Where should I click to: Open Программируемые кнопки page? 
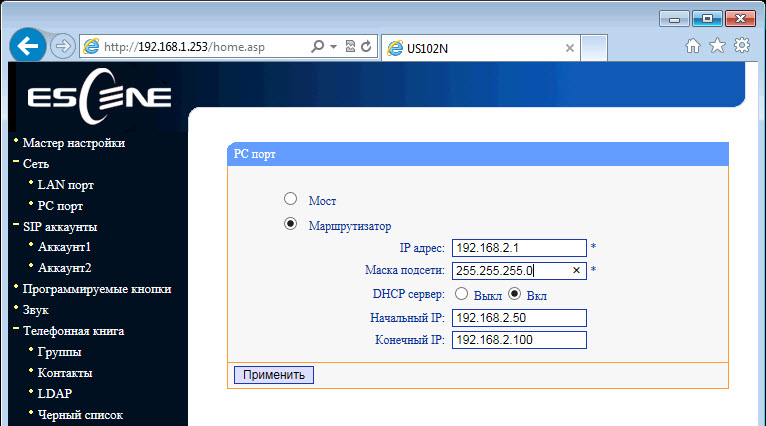pyautogui.click(x=97, y=289)
